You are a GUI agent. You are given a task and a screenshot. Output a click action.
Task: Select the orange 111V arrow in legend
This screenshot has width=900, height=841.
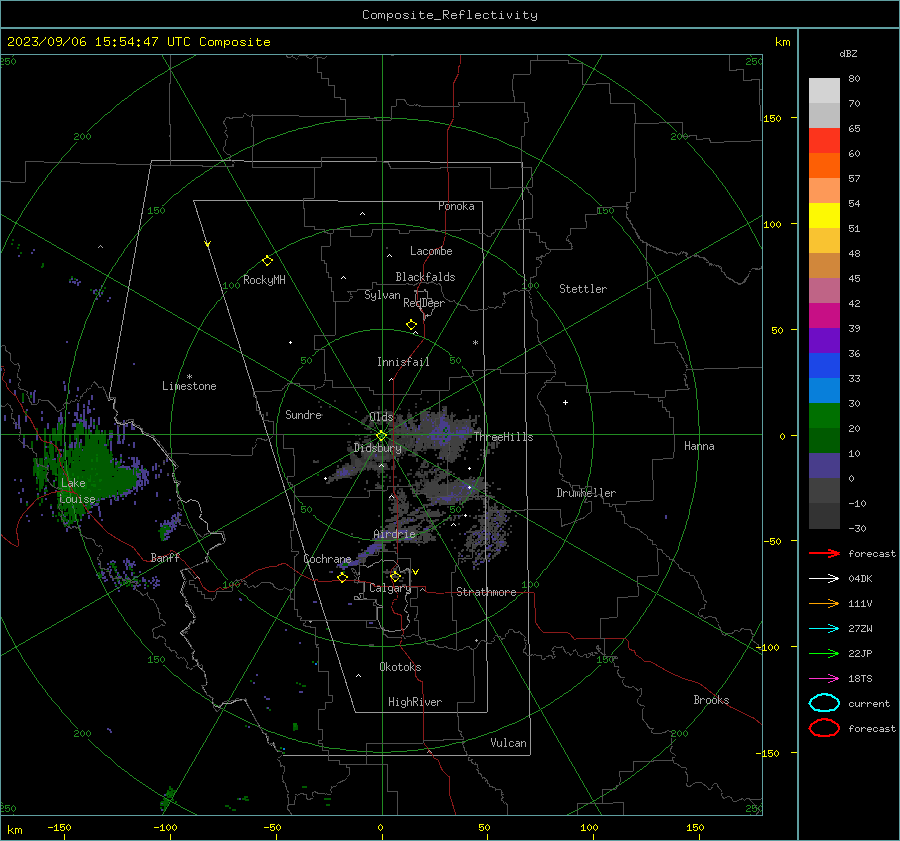[x=824, y=603]
